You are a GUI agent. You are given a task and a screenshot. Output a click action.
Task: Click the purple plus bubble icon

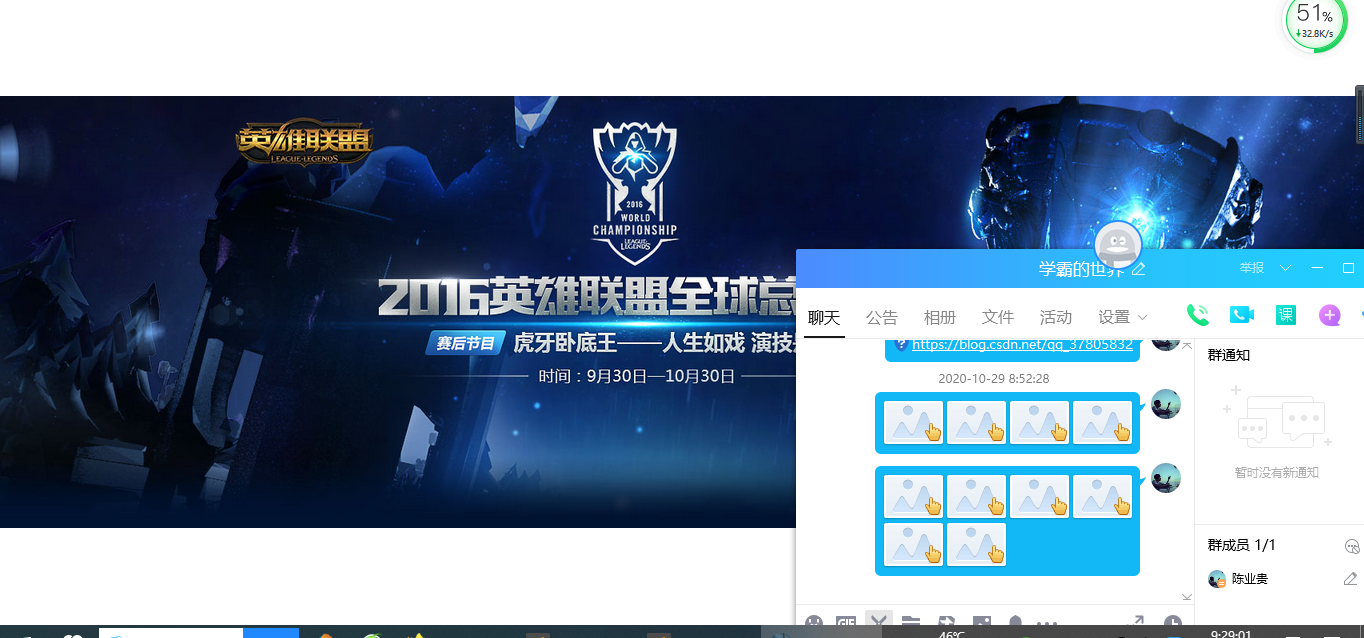1329,315
